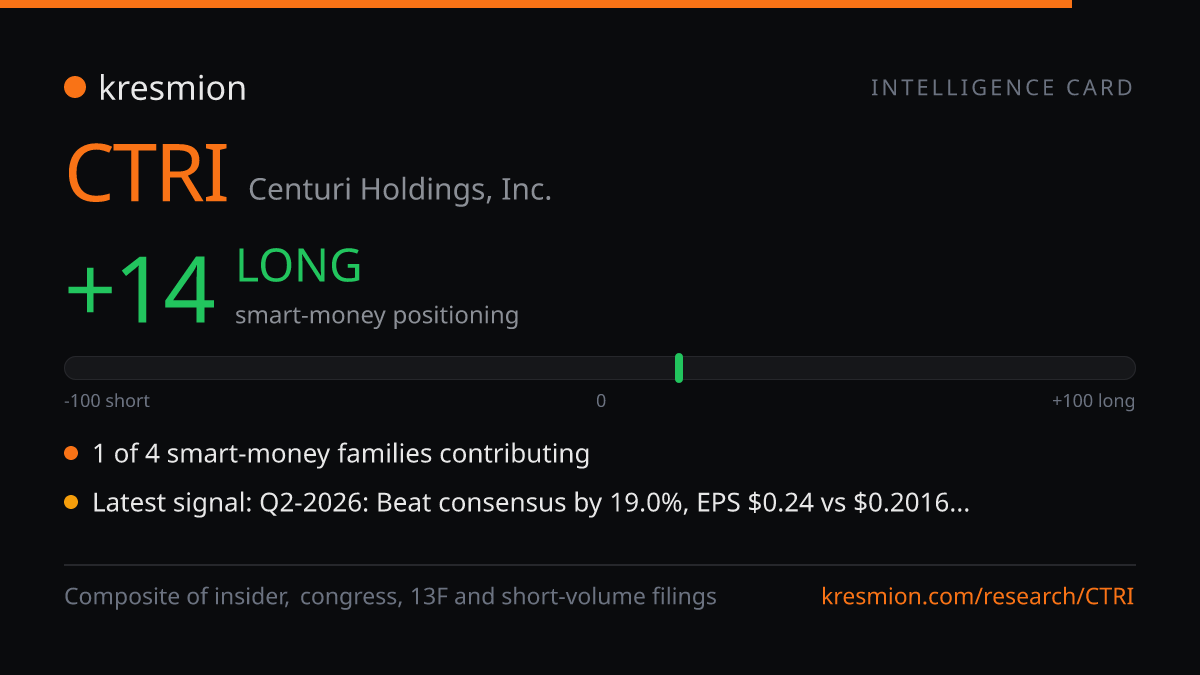
Task: Click the INTELLIGENCE CARD header label
Action: (1002, 88)
